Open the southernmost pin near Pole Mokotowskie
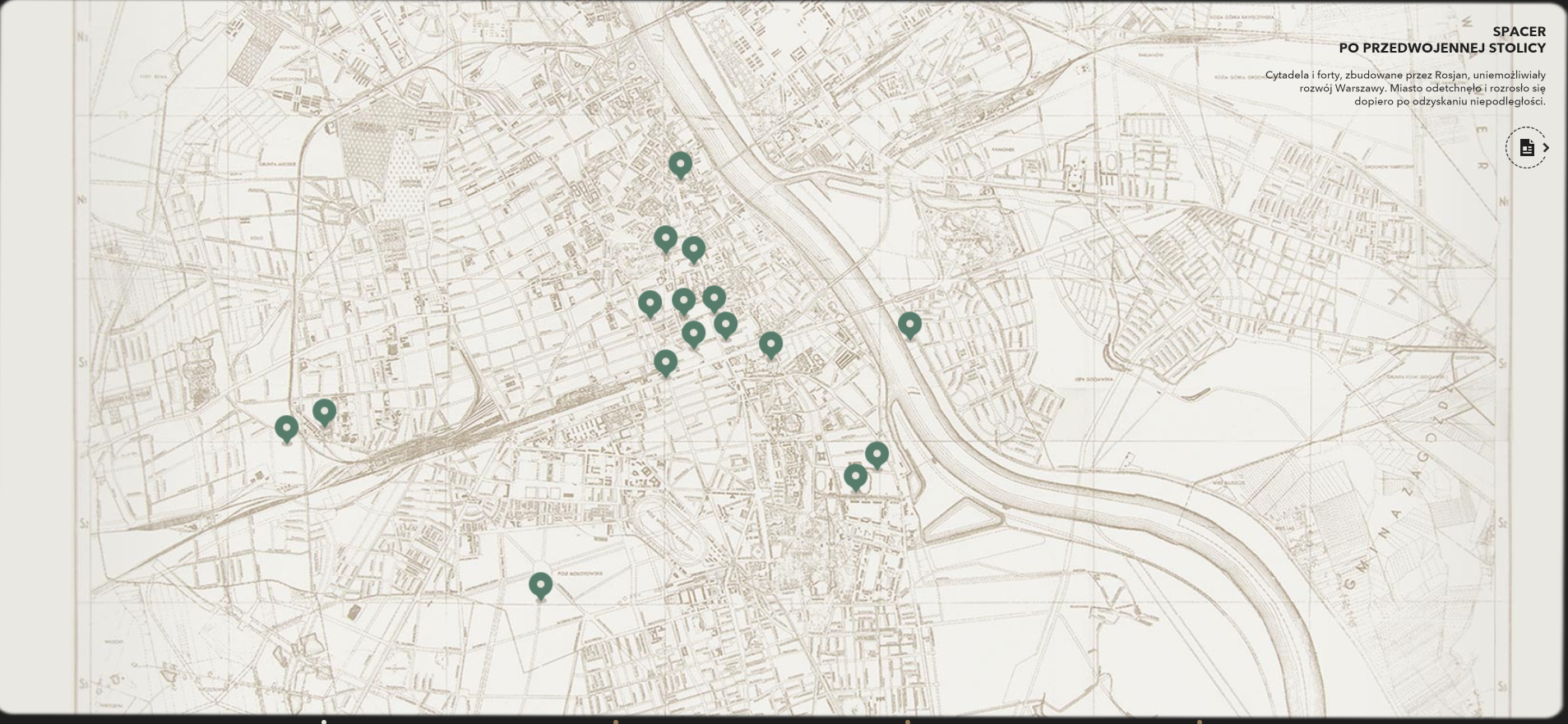This screenshot has width=1568, height=724. pyautogui.click(x=540, y=585)
